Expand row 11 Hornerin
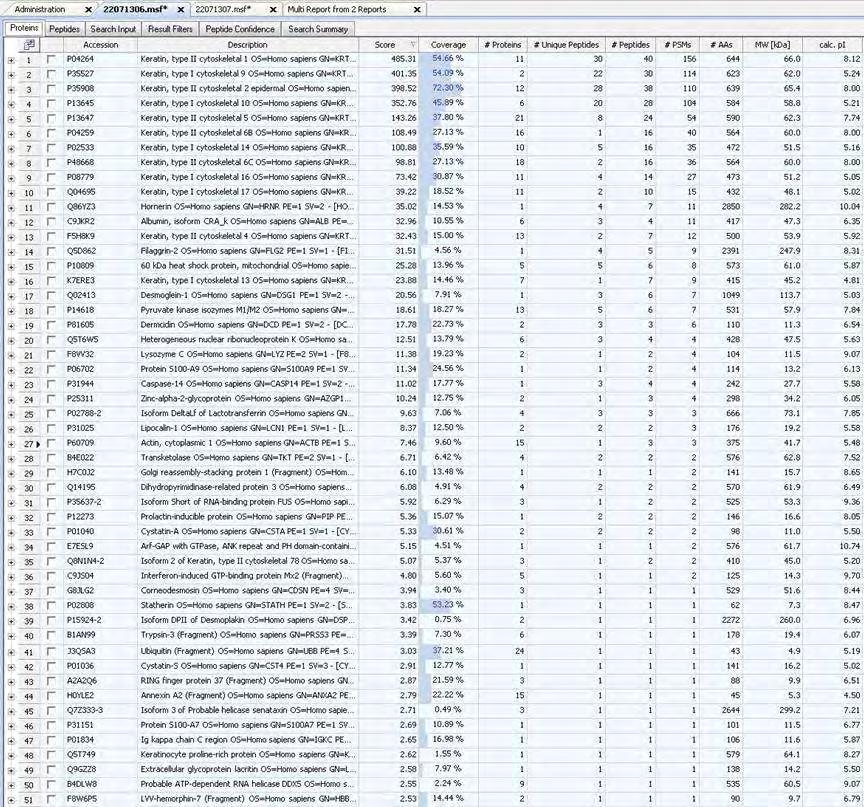Viewport: 864px width, 807px height. (11, 207)
